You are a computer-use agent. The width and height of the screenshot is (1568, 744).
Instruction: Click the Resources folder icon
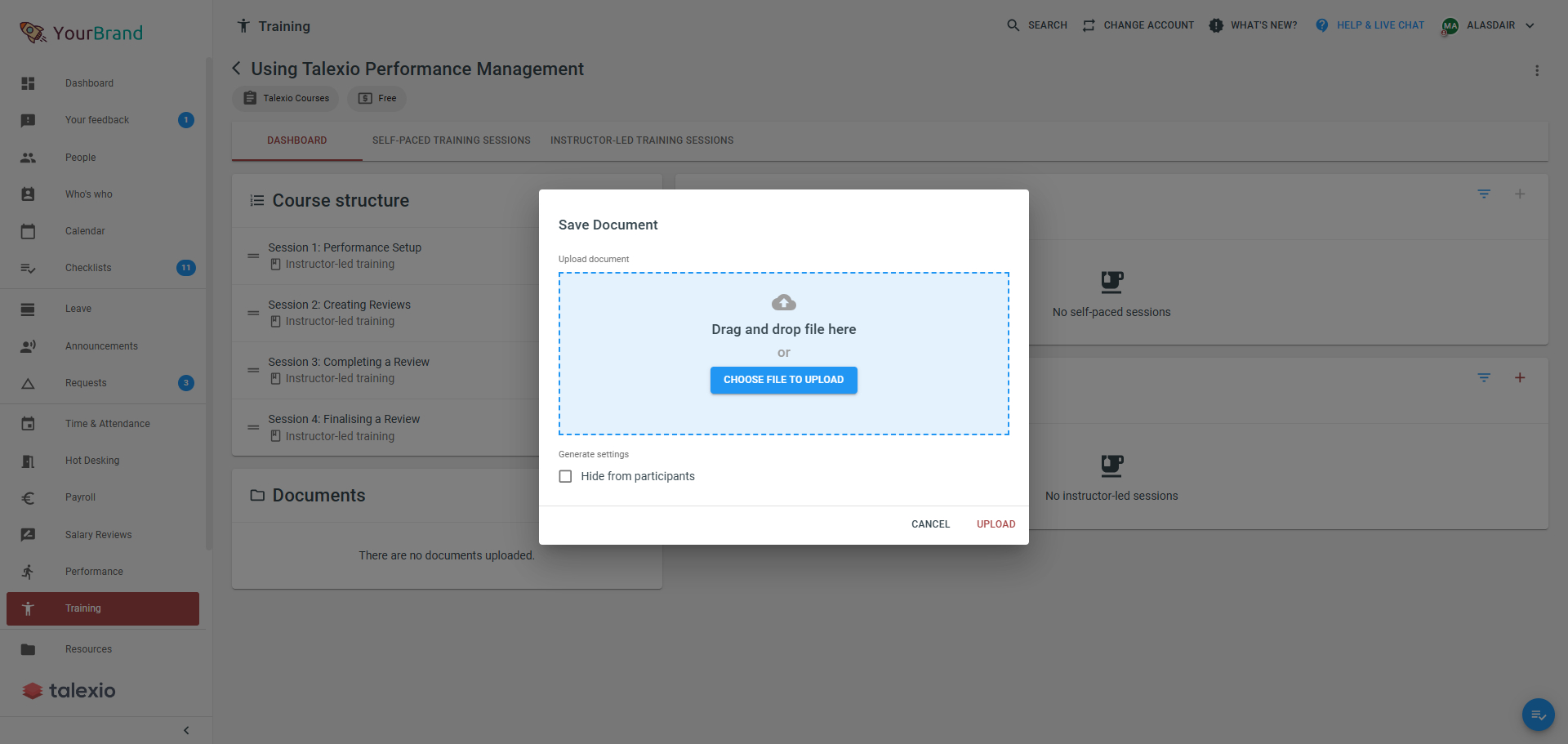coord(28,649)
